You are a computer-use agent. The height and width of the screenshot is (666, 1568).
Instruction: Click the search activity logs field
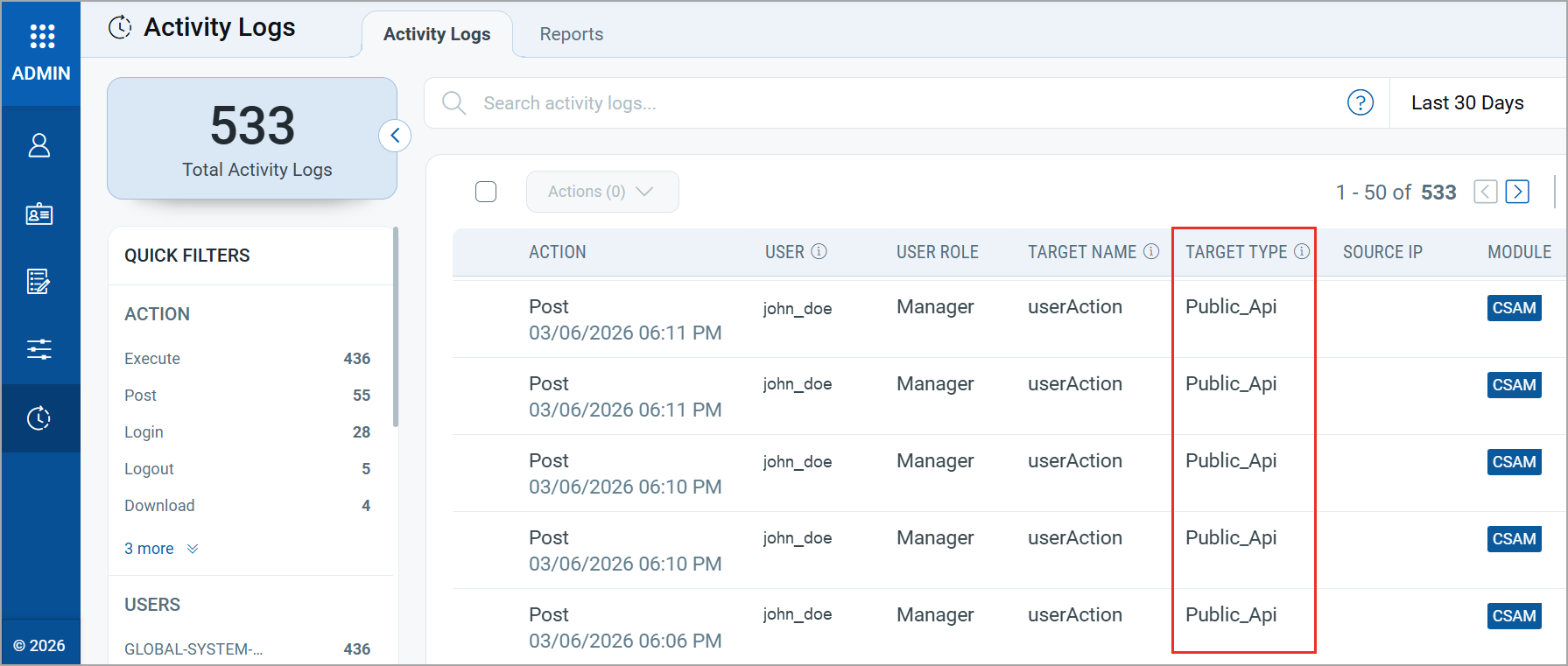pyautogui.click(x=875, y=103)
